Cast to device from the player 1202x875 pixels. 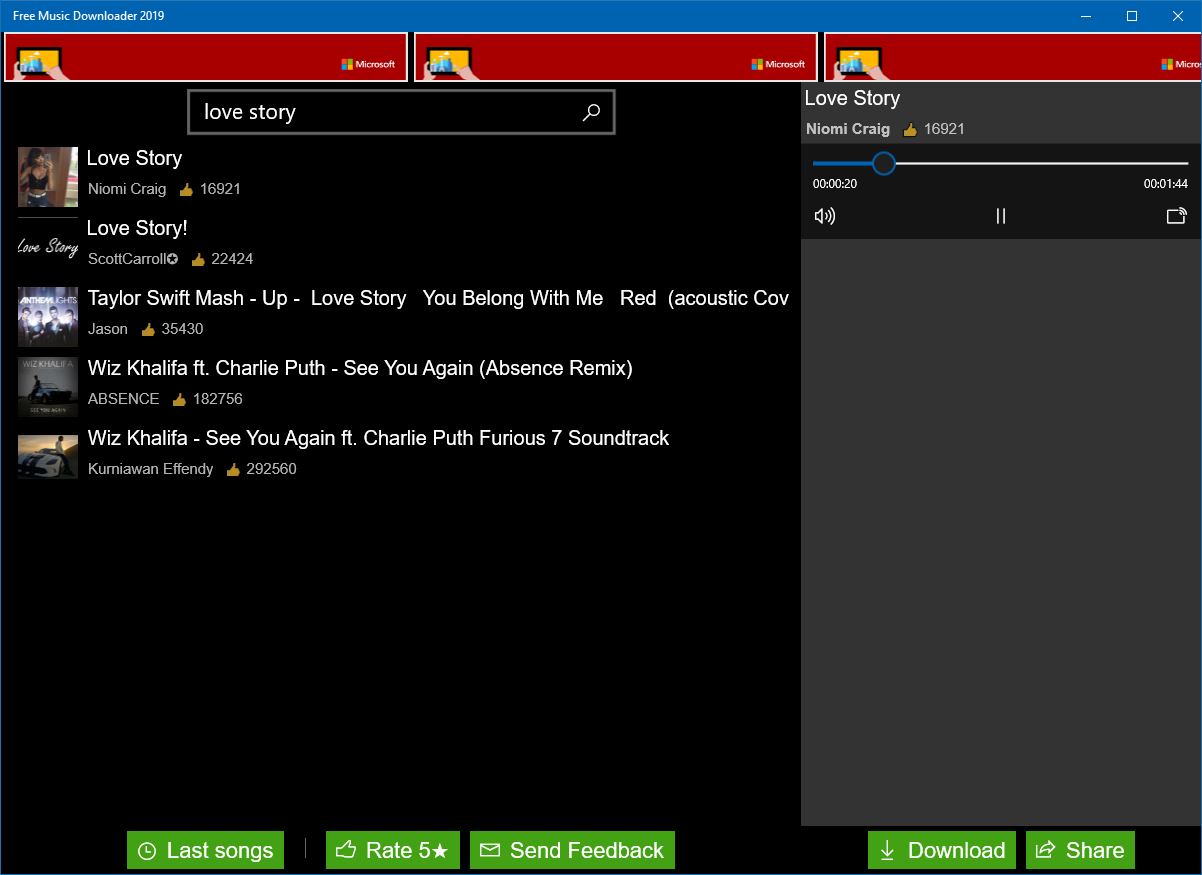(1176, 216)
